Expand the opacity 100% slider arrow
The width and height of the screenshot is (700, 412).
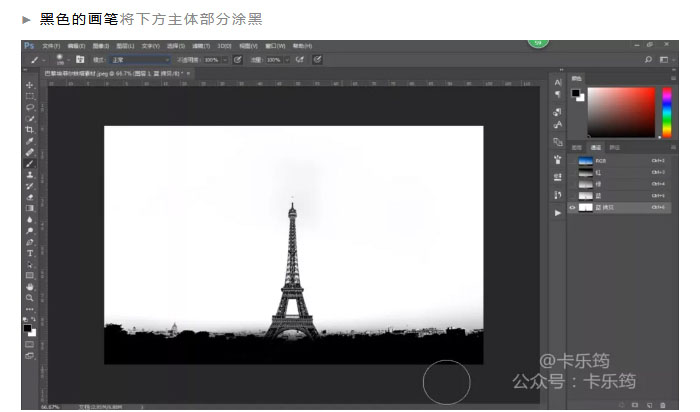click(x=225, y=60)
